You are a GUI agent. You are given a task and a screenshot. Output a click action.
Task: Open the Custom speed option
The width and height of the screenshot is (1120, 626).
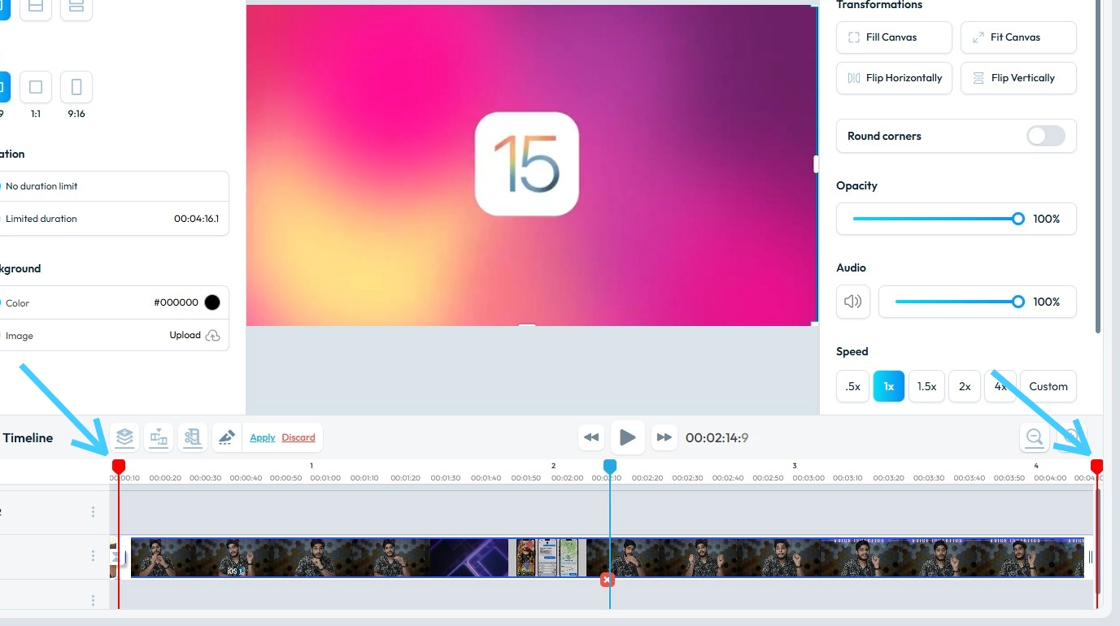click(1048, 386)
